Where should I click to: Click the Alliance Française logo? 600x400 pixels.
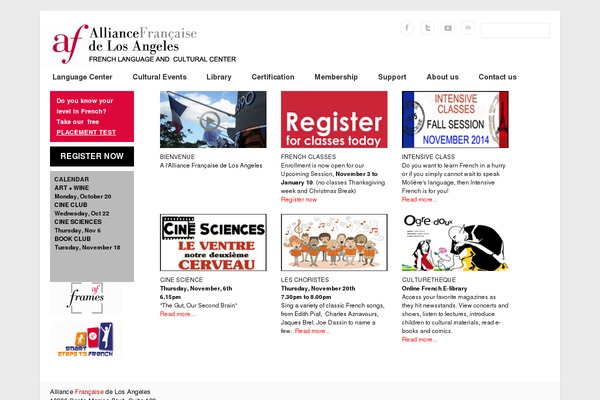(144, 44)
